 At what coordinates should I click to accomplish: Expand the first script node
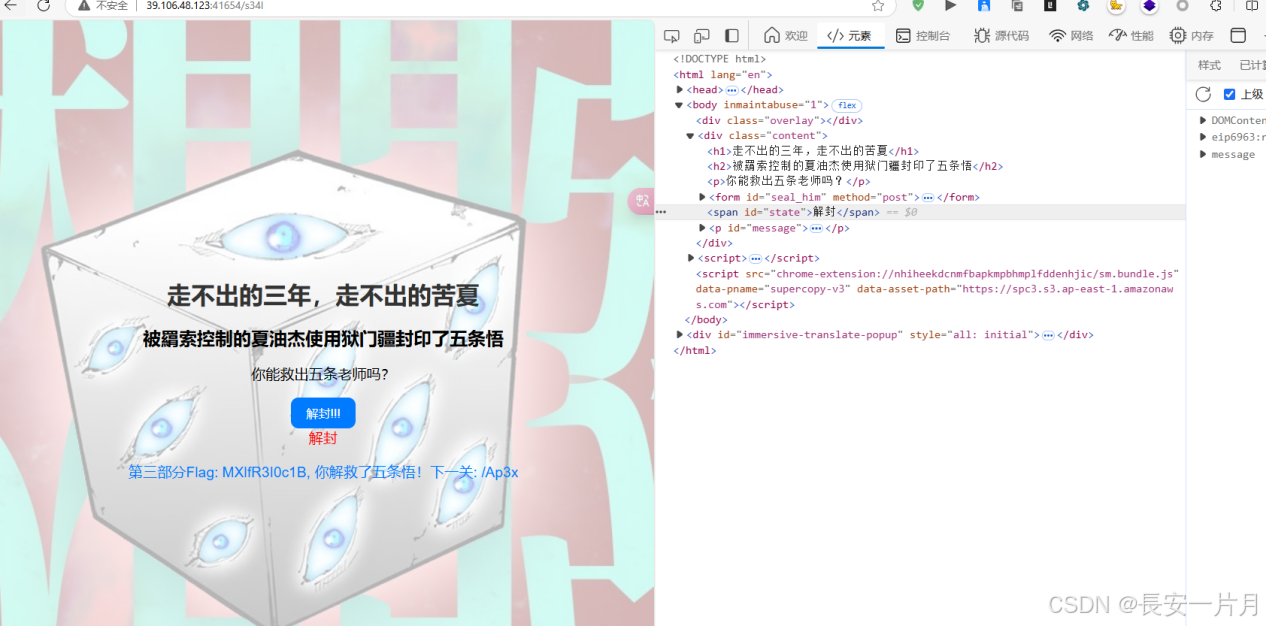point(691,258)
